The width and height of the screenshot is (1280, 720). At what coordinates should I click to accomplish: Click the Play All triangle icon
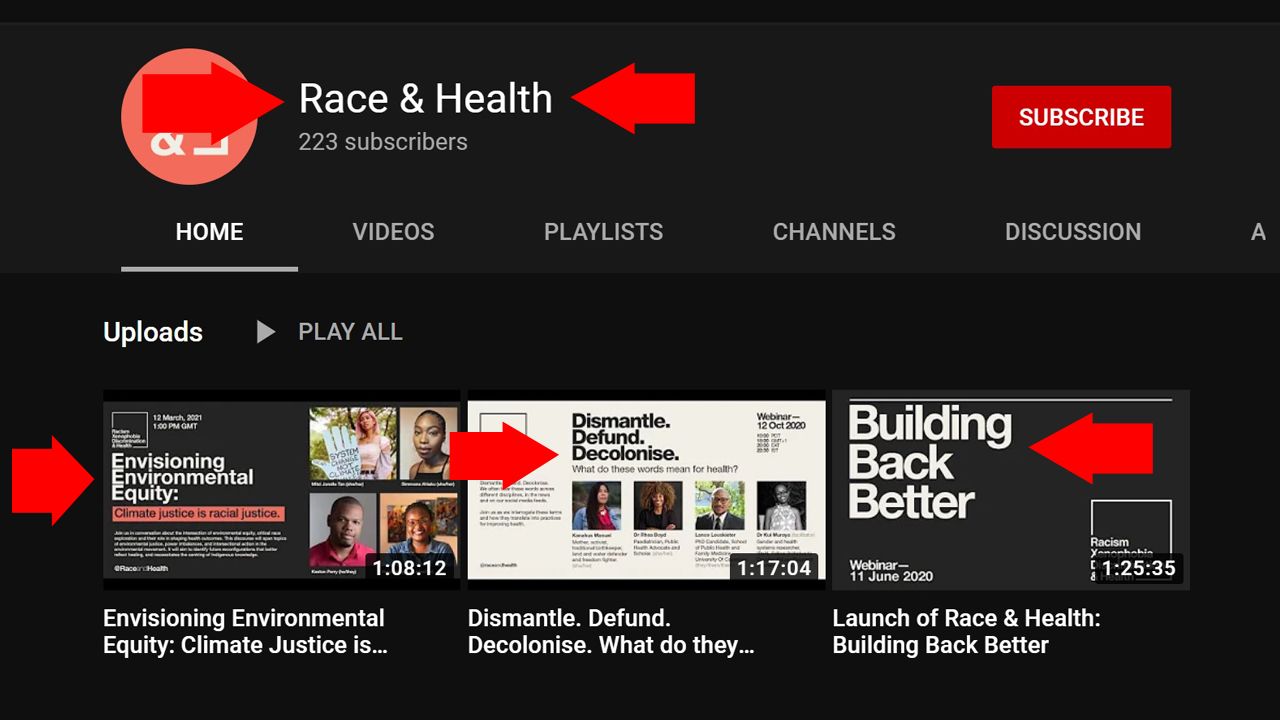tap(265, 332)
